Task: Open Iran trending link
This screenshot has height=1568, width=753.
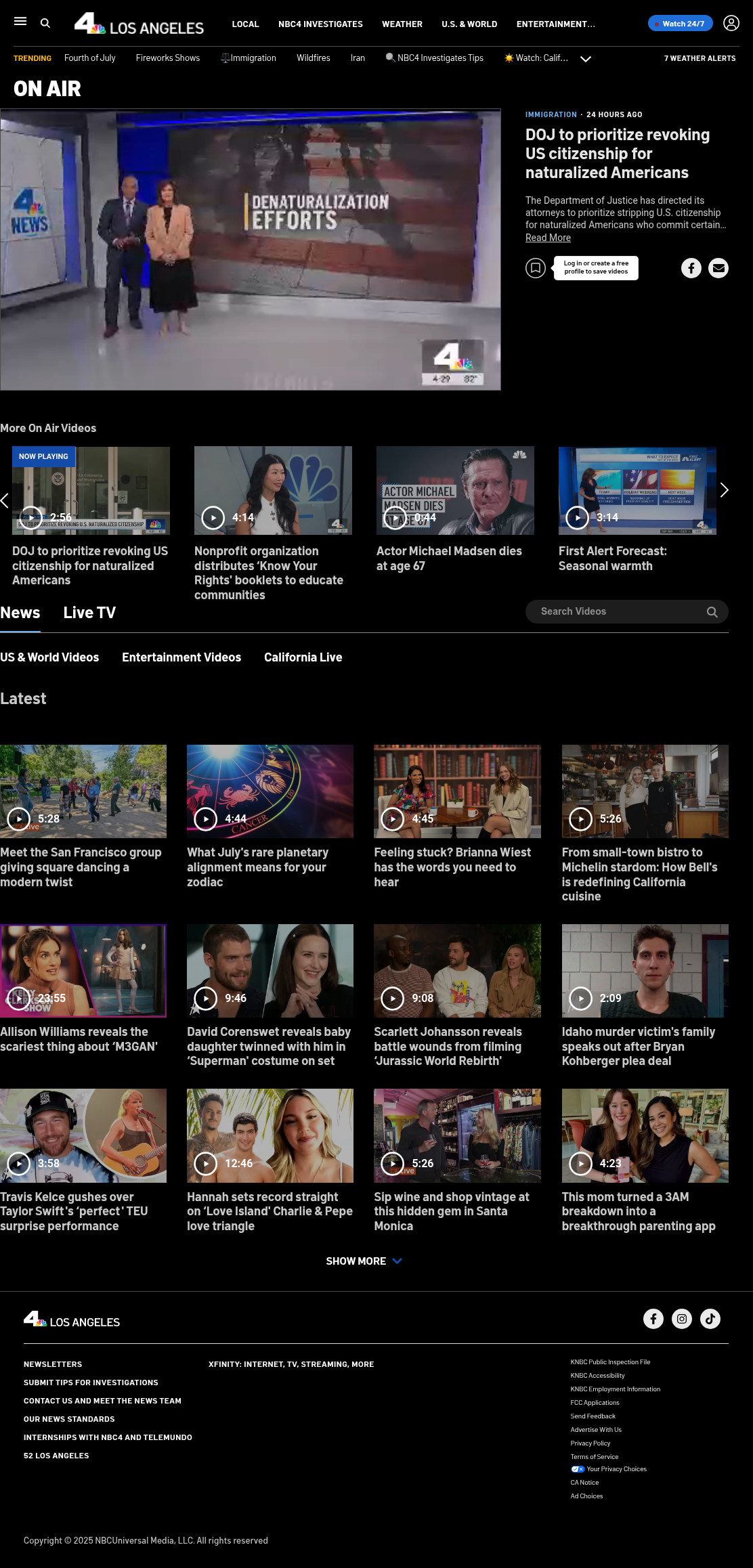Action: pyautogui.click(x=358, y=58)
